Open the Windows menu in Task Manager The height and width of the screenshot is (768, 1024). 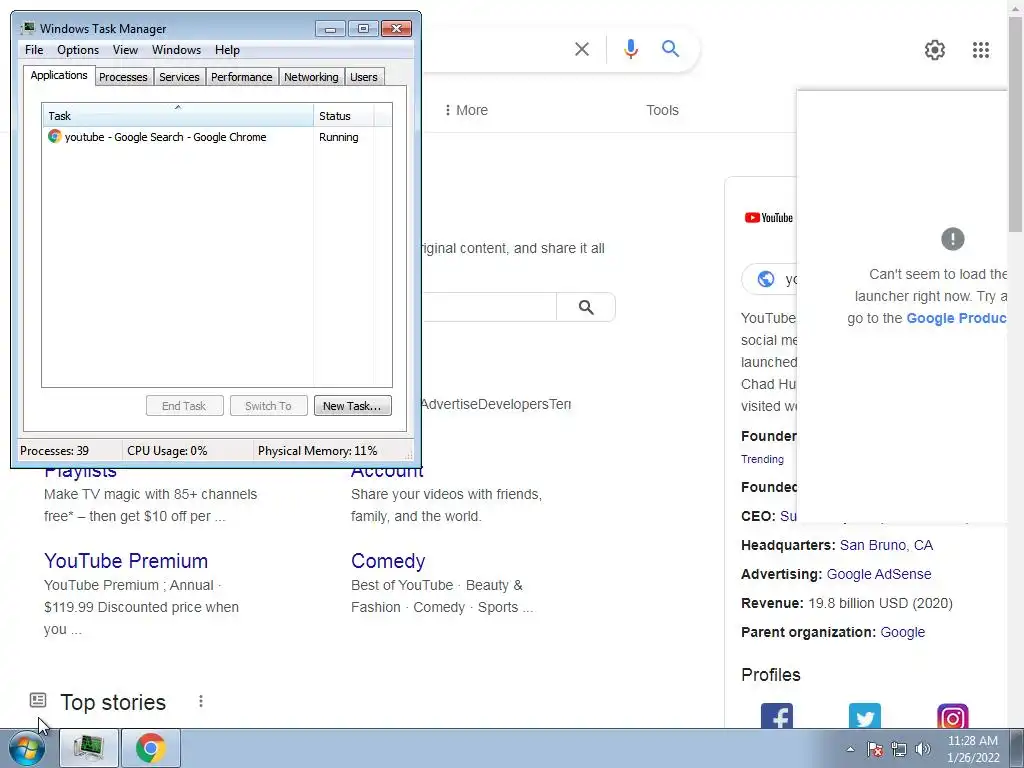[x=176, y=50]
